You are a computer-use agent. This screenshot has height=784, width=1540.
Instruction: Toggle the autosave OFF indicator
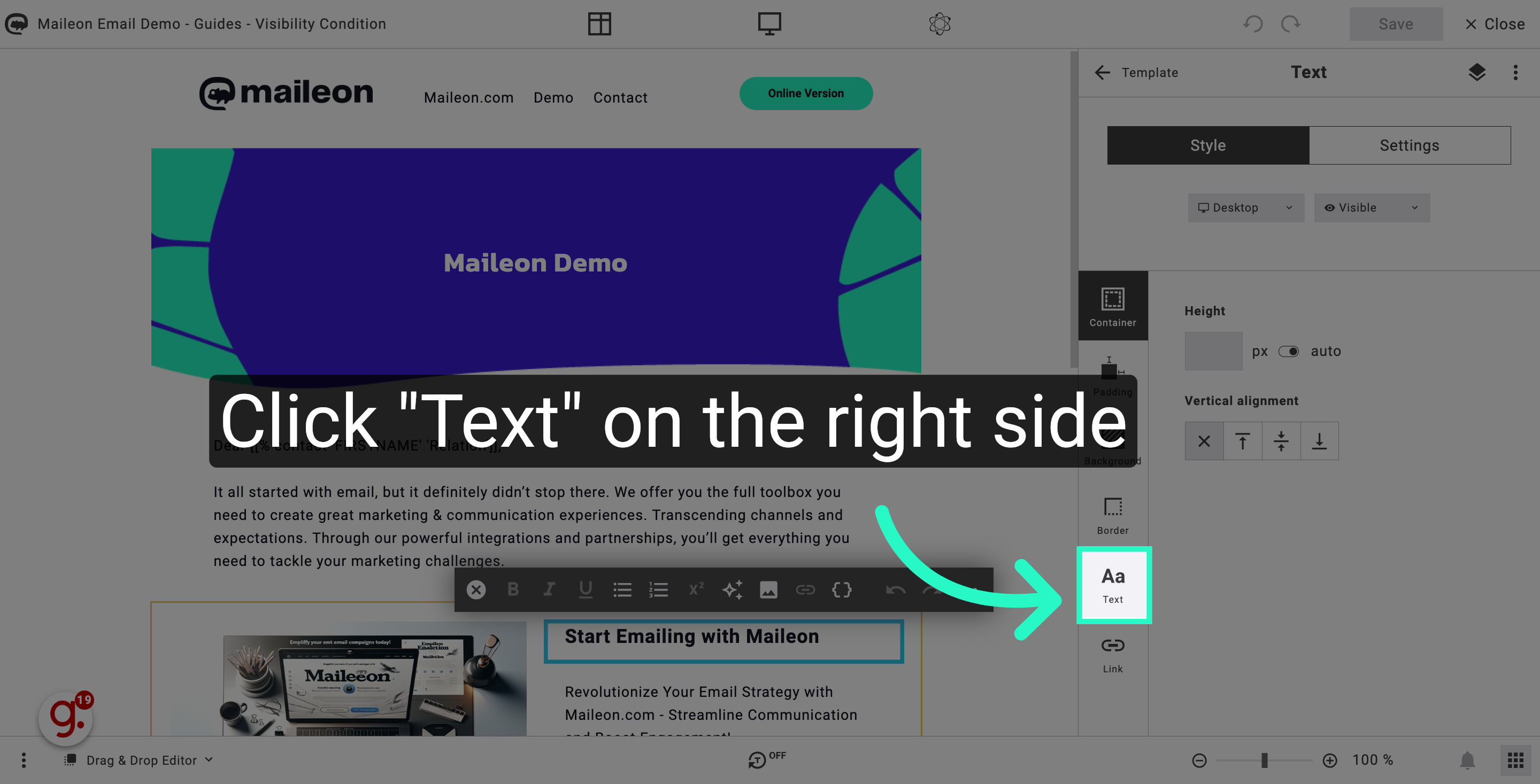click(x=767, y=759)
